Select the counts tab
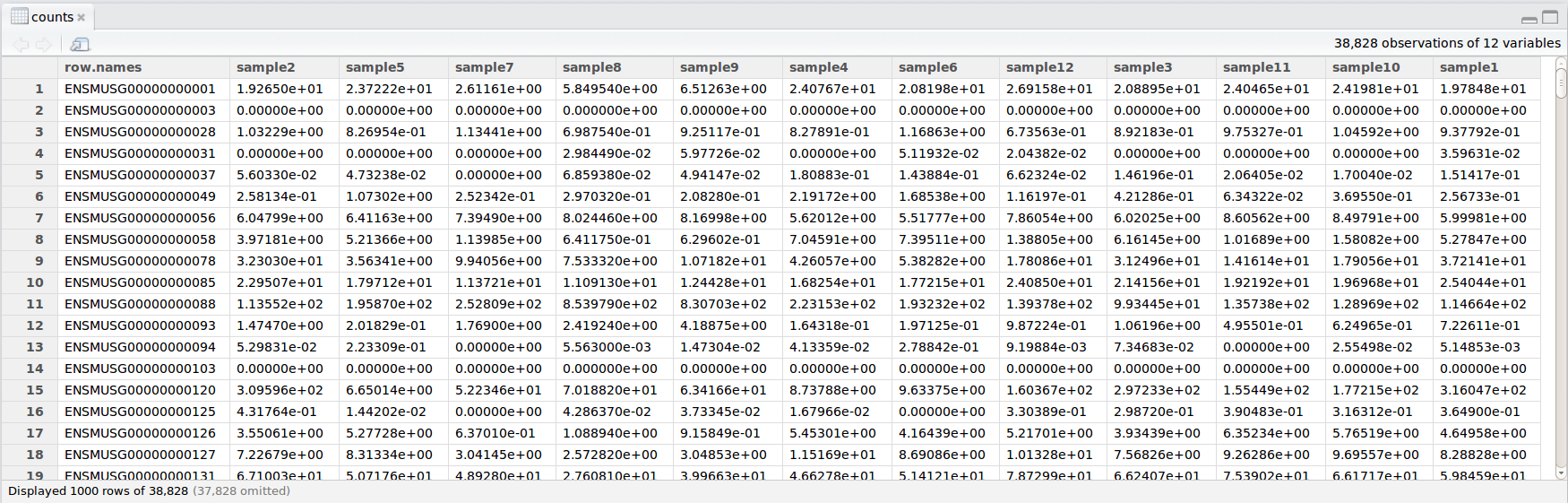The width and height of the screenshot is (1568, 503). (52, 17)
